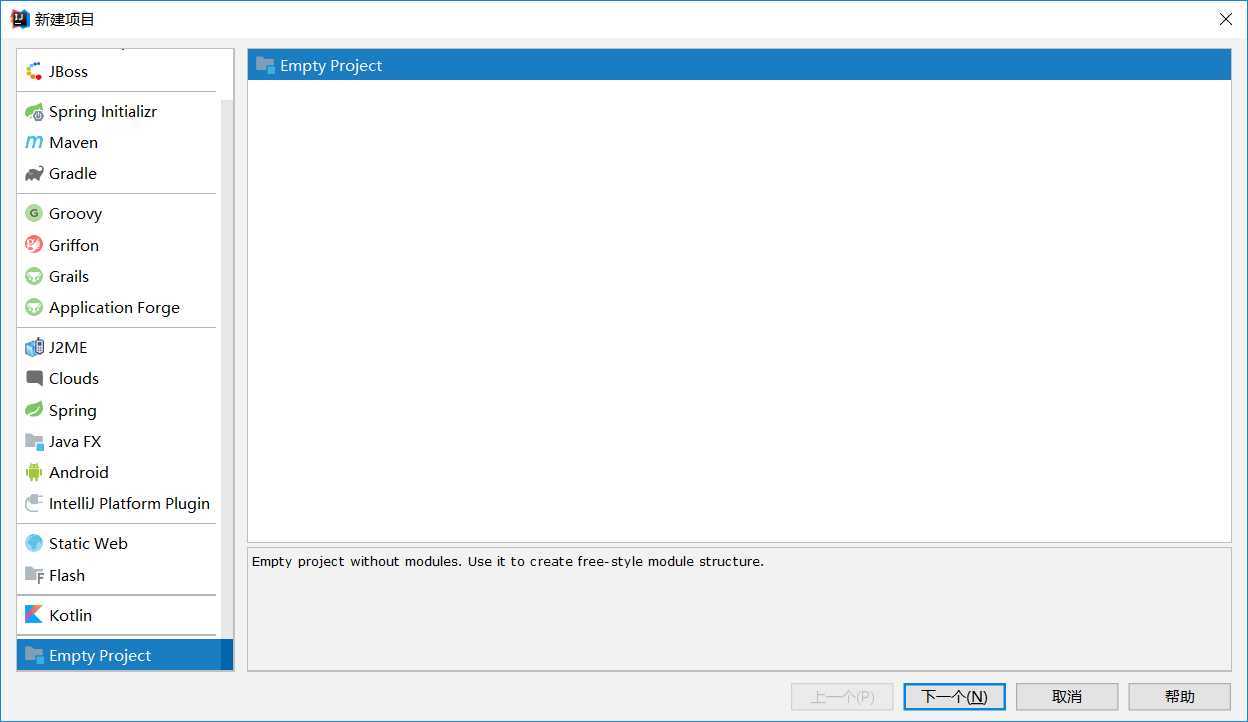Pick Gradle in the project list

(x=73, y=174)
